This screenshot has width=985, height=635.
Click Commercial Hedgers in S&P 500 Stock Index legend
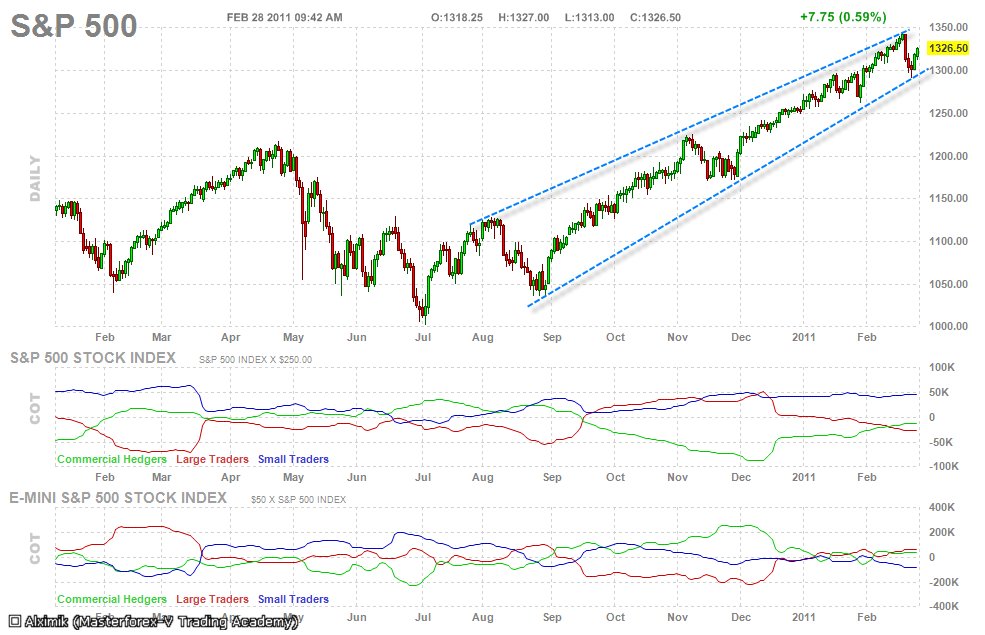coord(112,459)
